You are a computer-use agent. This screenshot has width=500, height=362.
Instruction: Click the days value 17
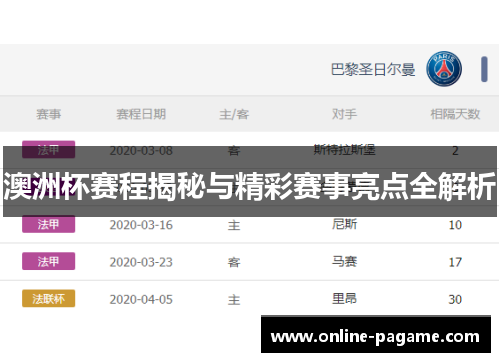pyautogui.click(x=455, y=262)
